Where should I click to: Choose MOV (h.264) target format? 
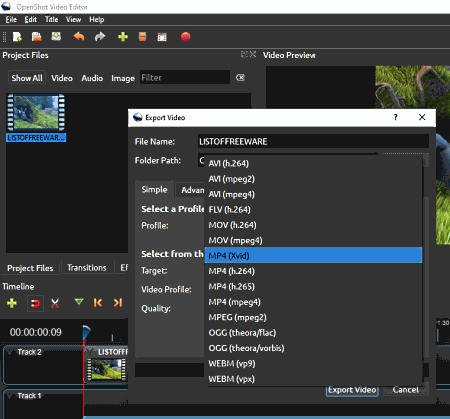coord(313,225)
